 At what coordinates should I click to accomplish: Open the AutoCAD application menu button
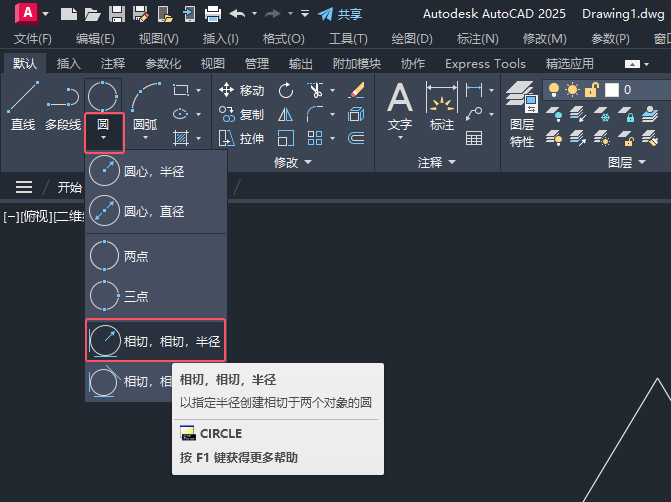tap(27, 14)
